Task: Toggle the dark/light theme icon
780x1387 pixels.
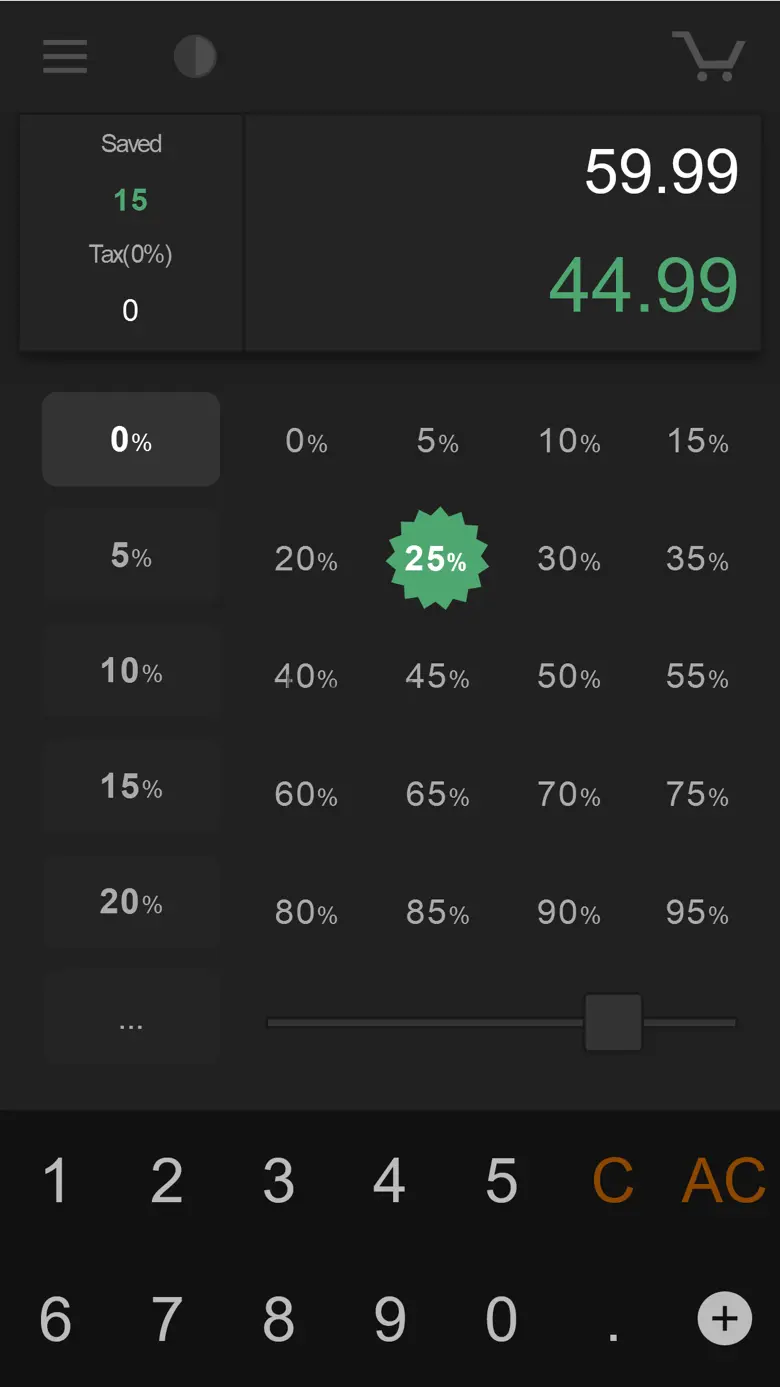Action: click(195, 57)
